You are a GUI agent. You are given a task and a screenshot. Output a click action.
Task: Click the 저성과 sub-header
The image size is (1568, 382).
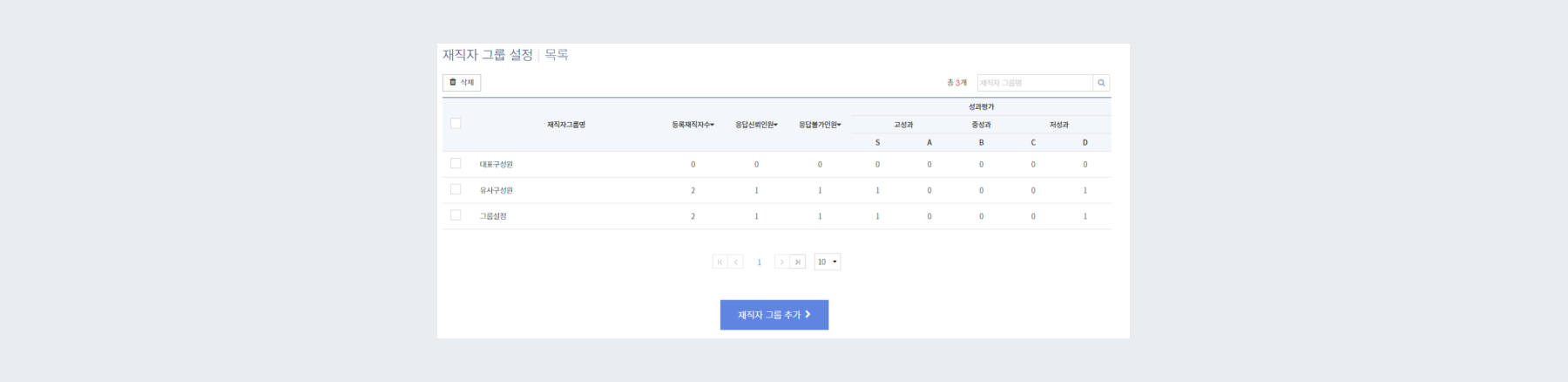tap(1058, 125)
